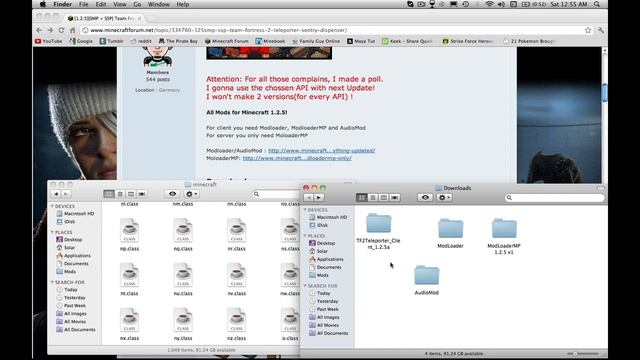
Task: Switch minecraft window to icon view
Action: tap(109, 194)
